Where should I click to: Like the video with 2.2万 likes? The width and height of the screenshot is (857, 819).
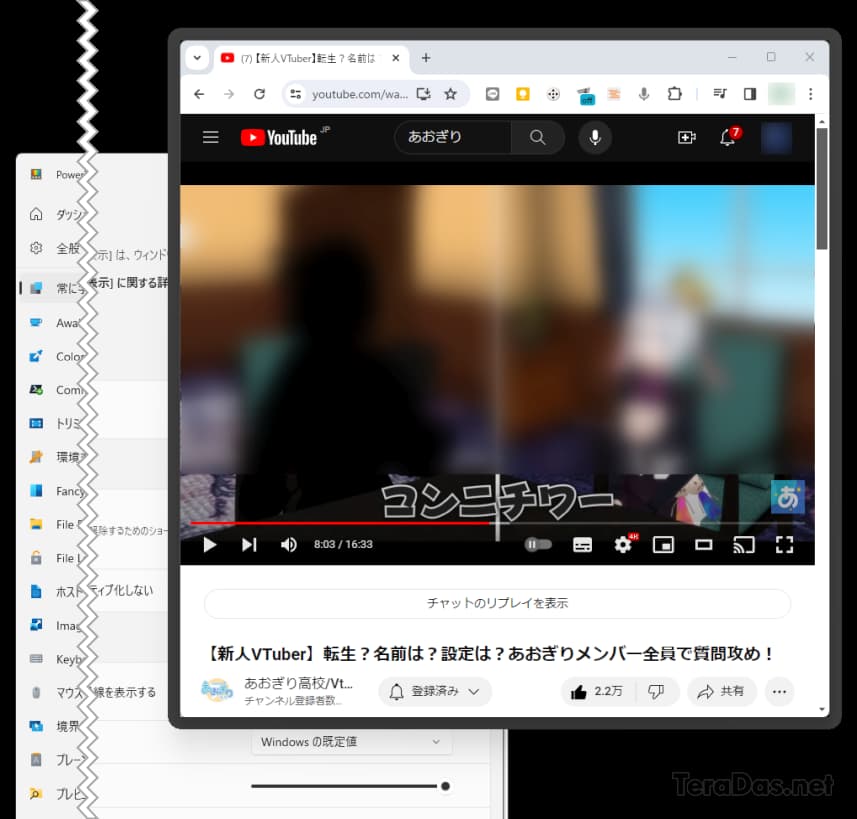[x=597, y=692]
